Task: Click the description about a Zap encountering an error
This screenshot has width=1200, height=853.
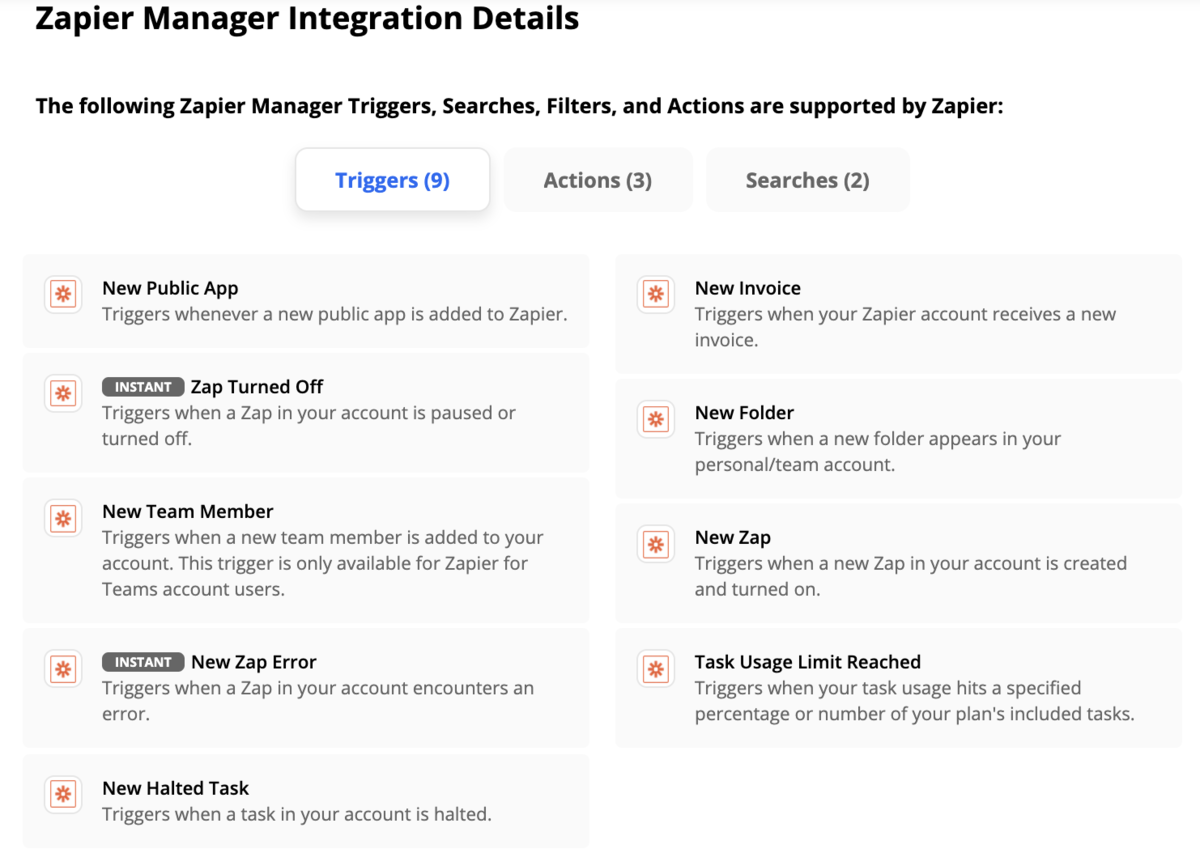Action: click(x=318, y=701)
